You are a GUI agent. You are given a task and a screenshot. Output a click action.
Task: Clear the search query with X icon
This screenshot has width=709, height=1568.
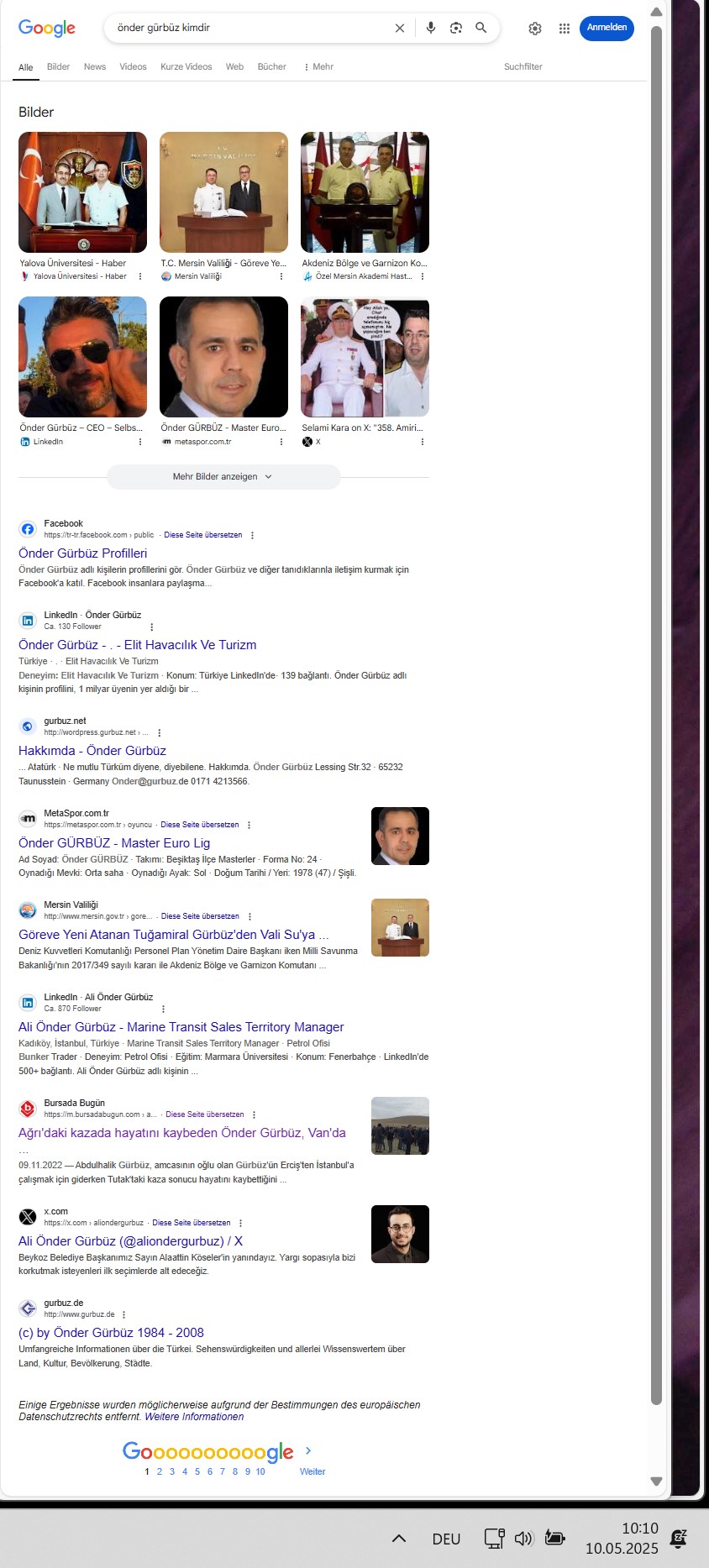point(400,28)
